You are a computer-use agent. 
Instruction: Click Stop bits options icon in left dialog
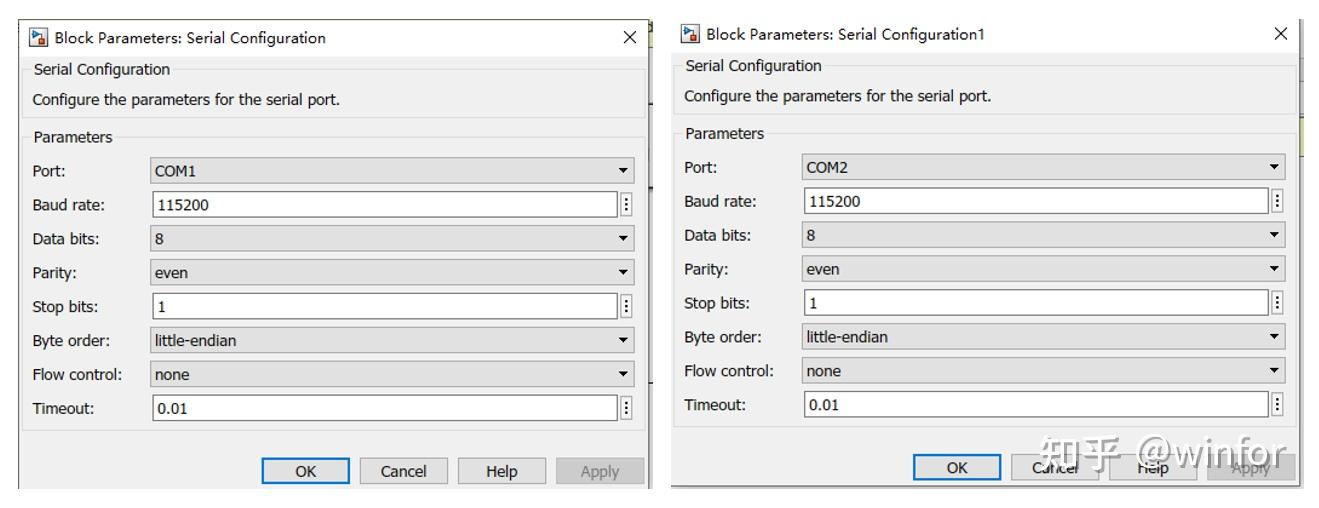(627, 306)
